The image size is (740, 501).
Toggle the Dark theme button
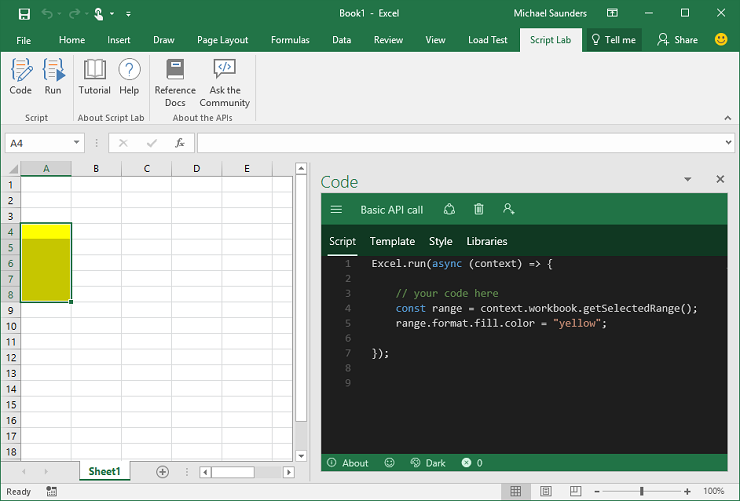[428, 463]
